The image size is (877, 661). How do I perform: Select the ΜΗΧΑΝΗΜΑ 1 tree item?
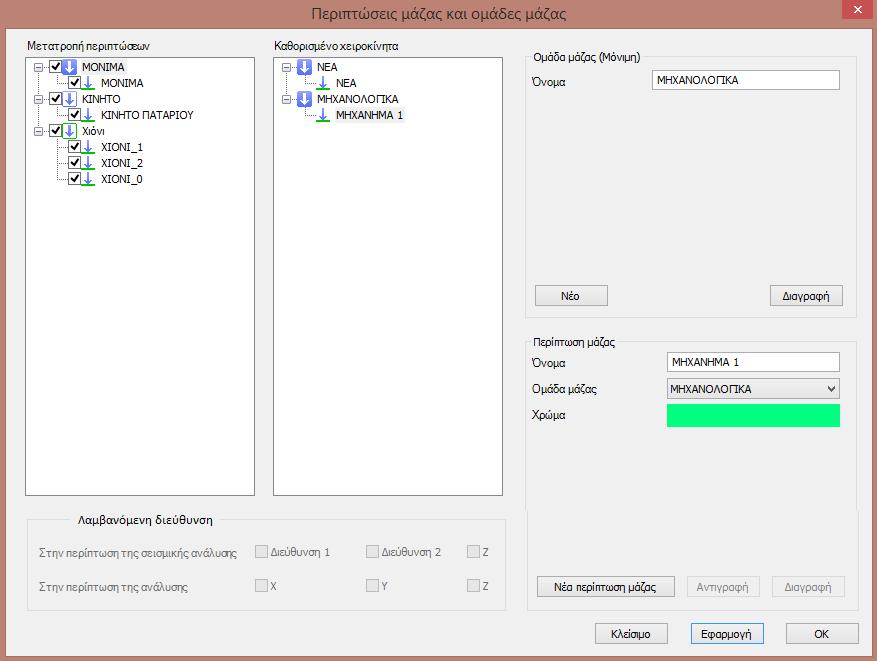coord(369,115)
